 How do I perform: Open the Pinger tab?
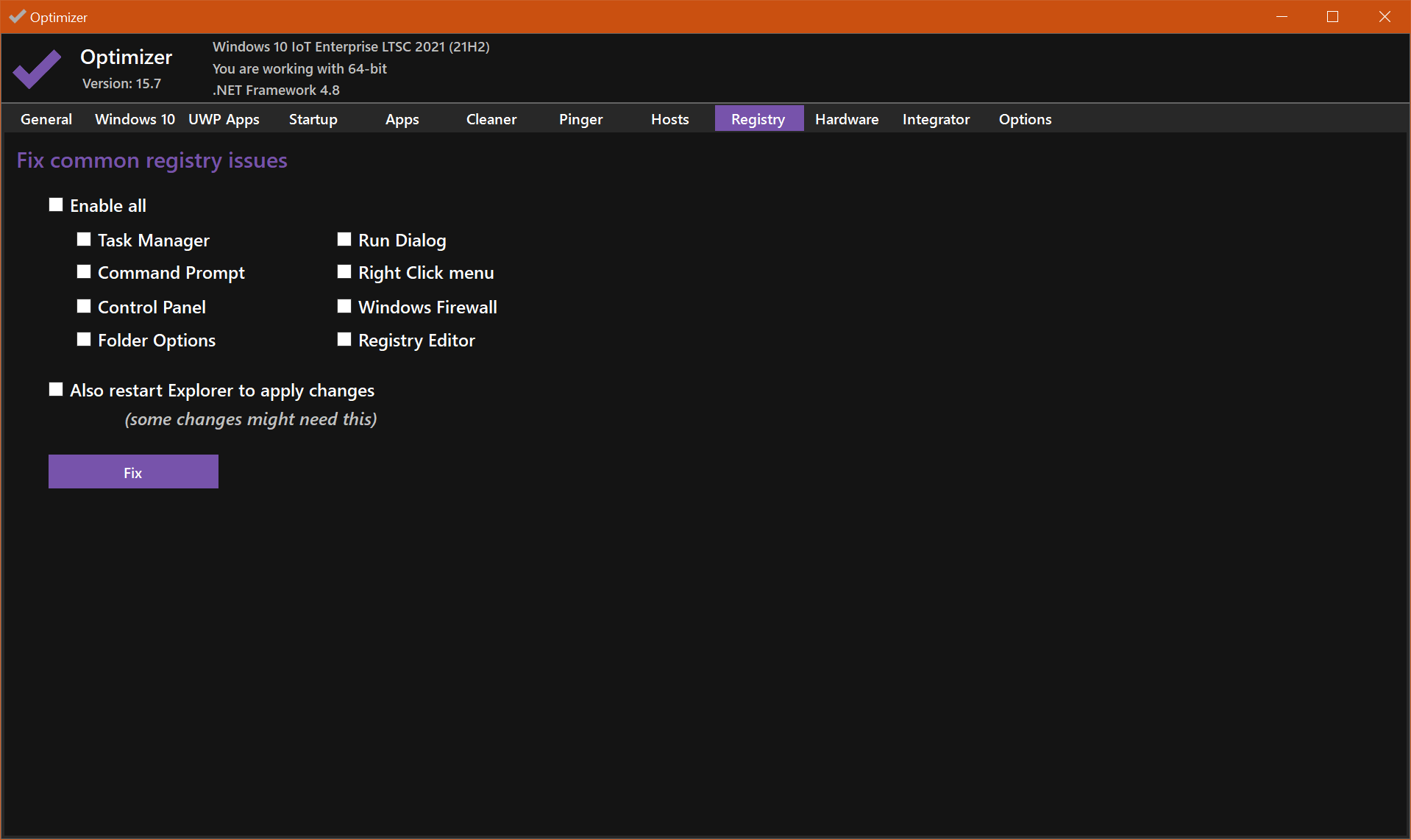(x=580, y=118)
